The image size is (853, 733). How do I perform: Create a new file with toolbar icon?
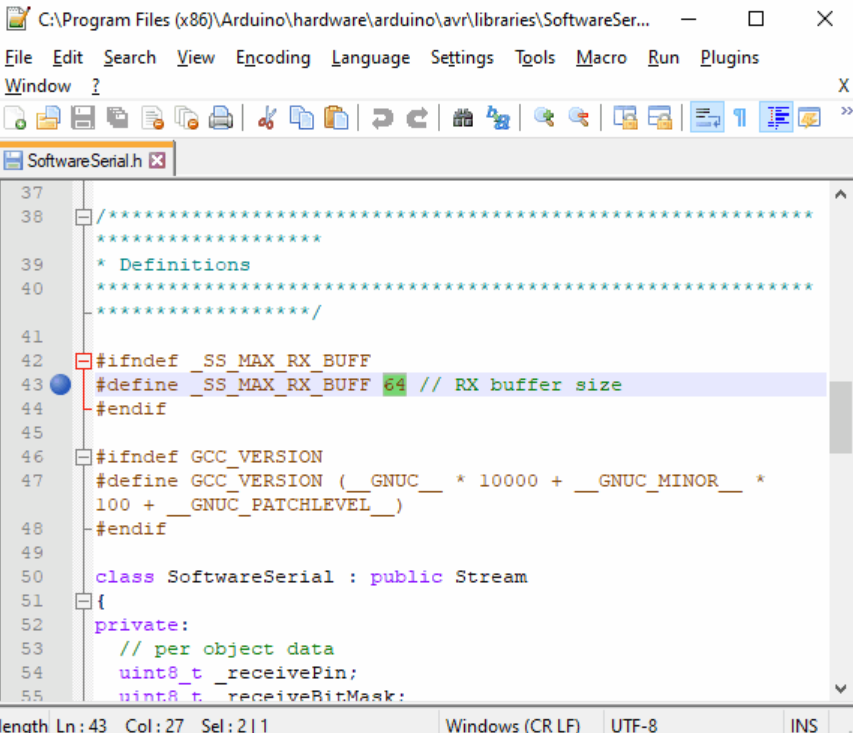tap(15, 118)
